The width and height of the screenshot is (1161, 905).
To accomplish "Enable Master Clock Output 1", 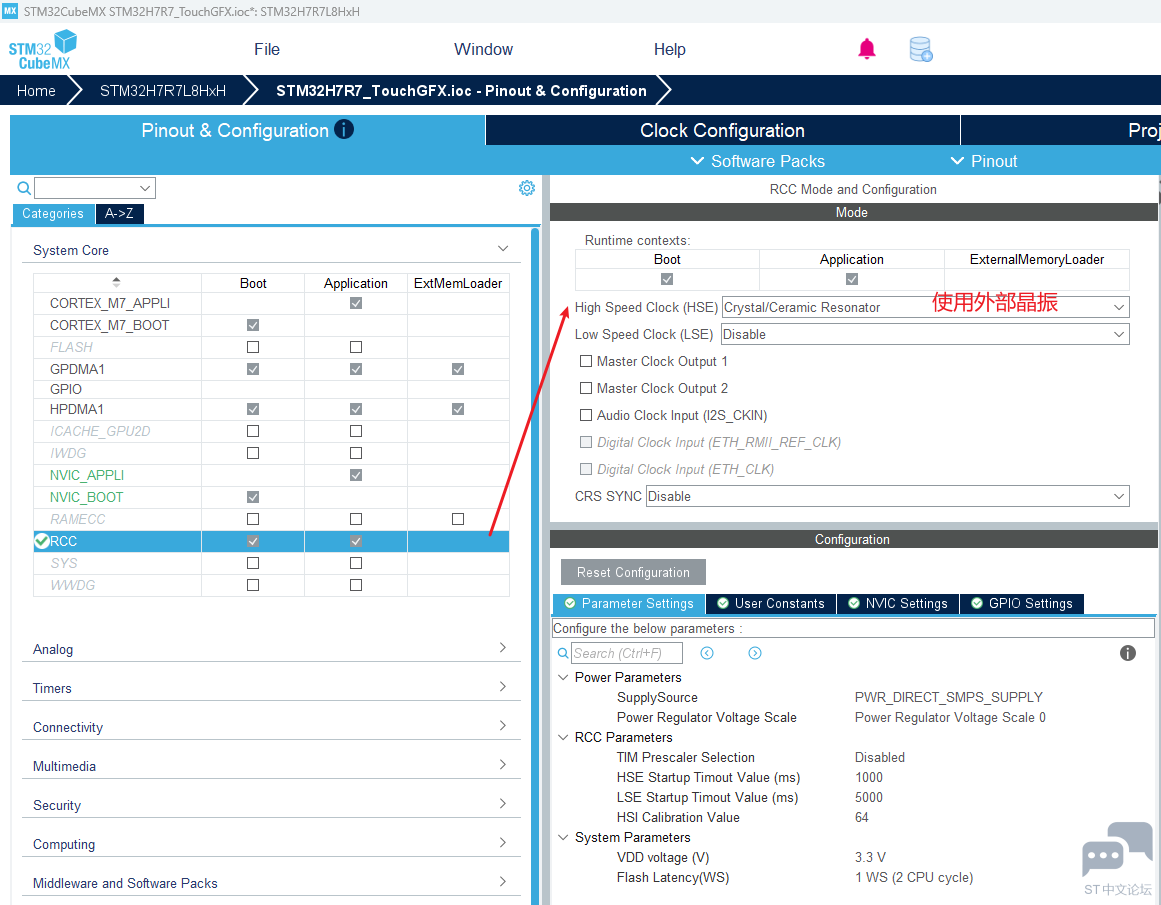I will [x=586, y=361].
